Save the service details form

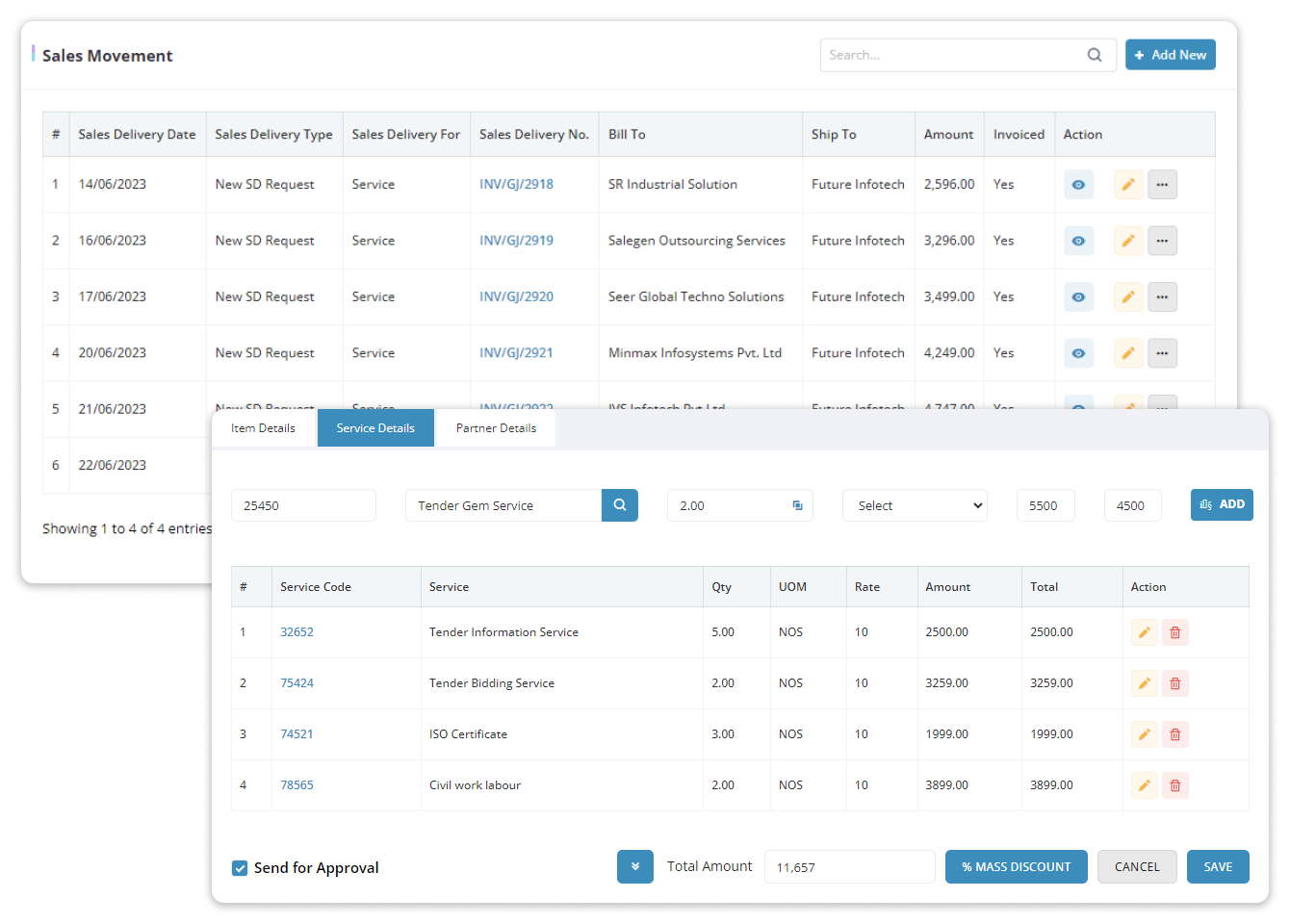[1217, 866]
